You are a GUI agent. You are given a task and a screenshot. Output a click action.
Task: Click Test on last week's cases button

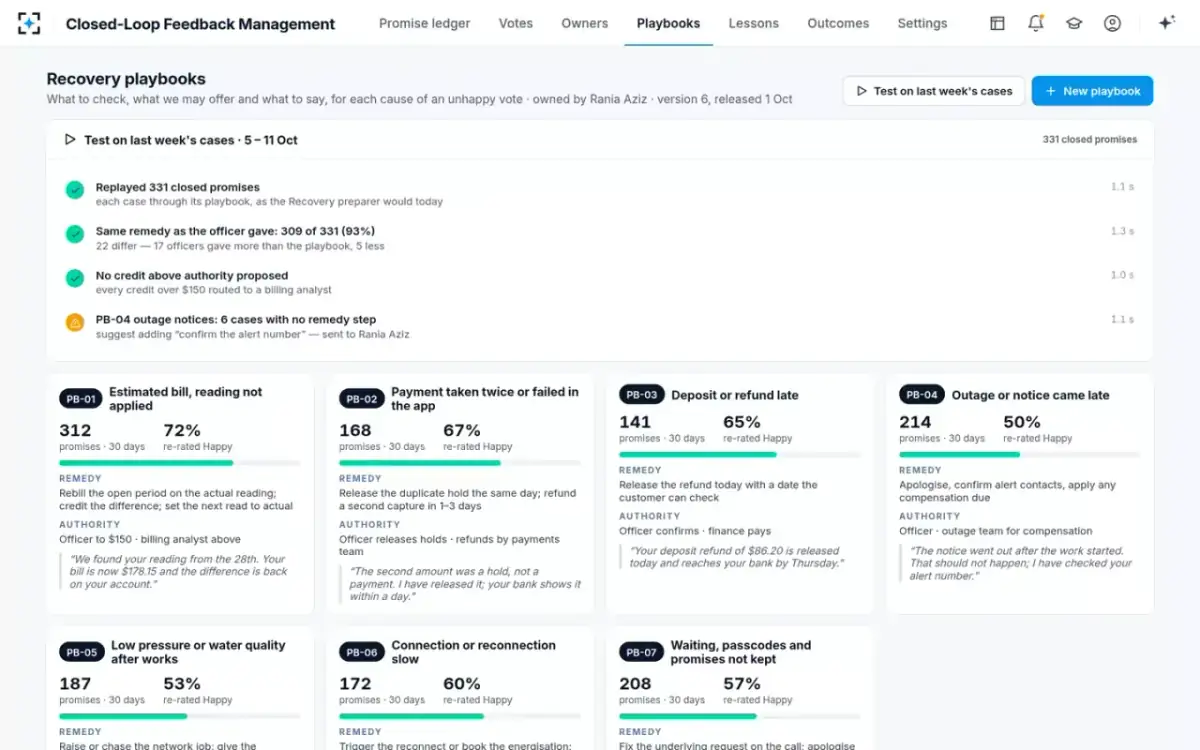(934, 91)
